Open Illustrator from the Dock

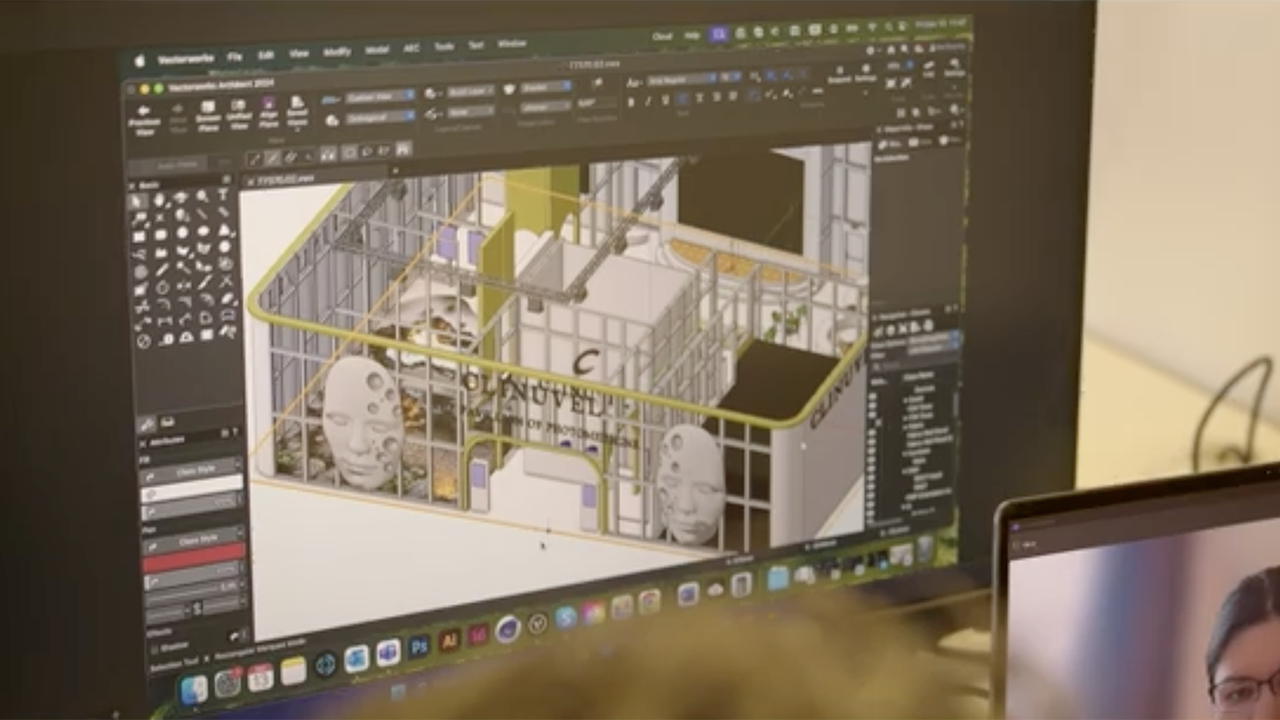coord(449,640)
